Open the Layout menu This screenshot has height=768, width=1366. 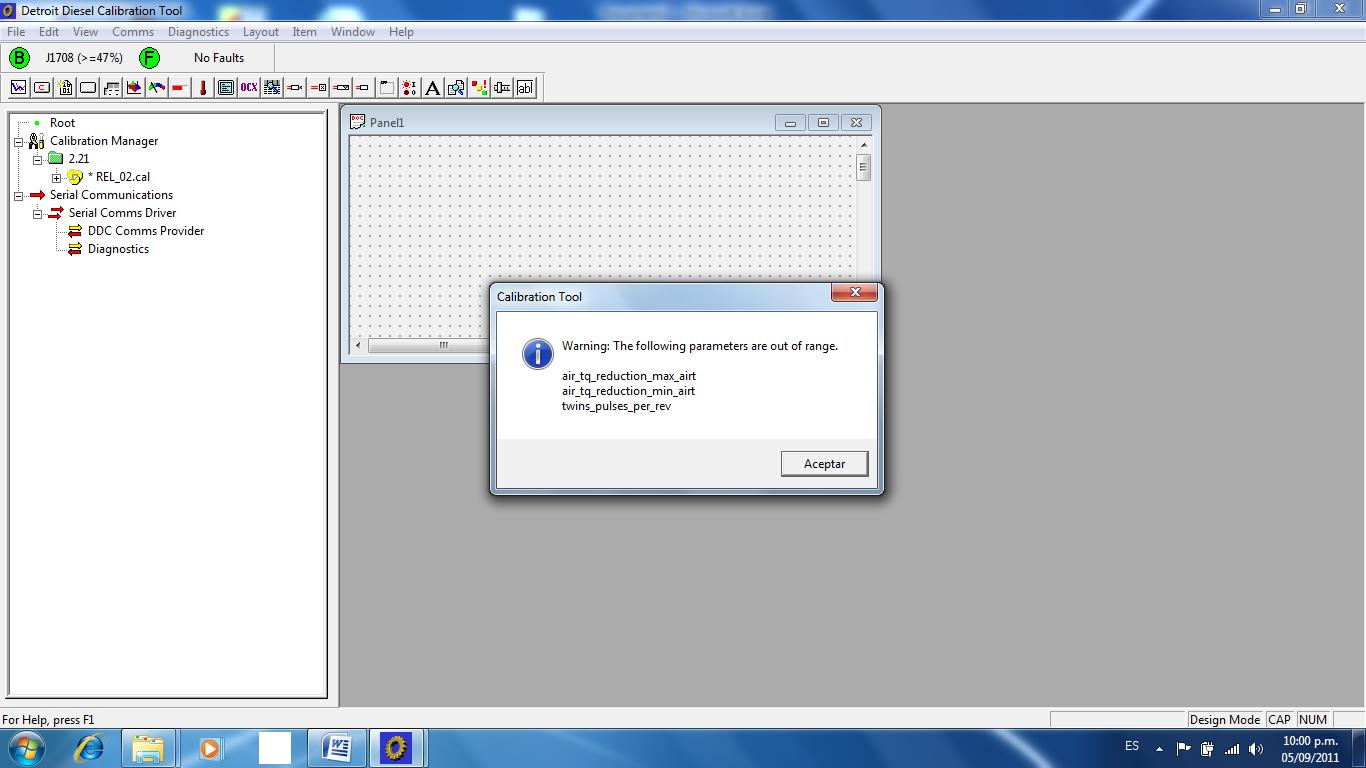261,32
